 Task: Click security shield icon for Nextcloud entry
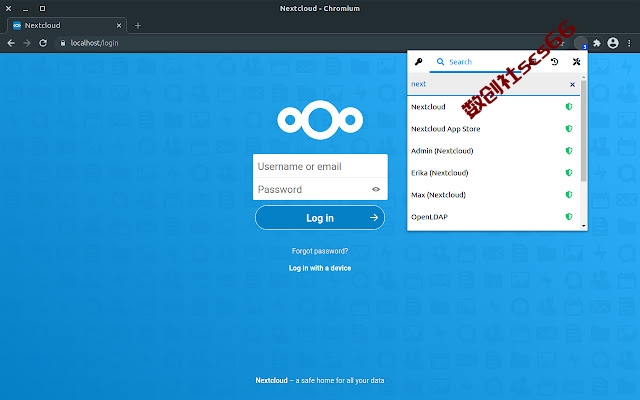coord(569,107)
